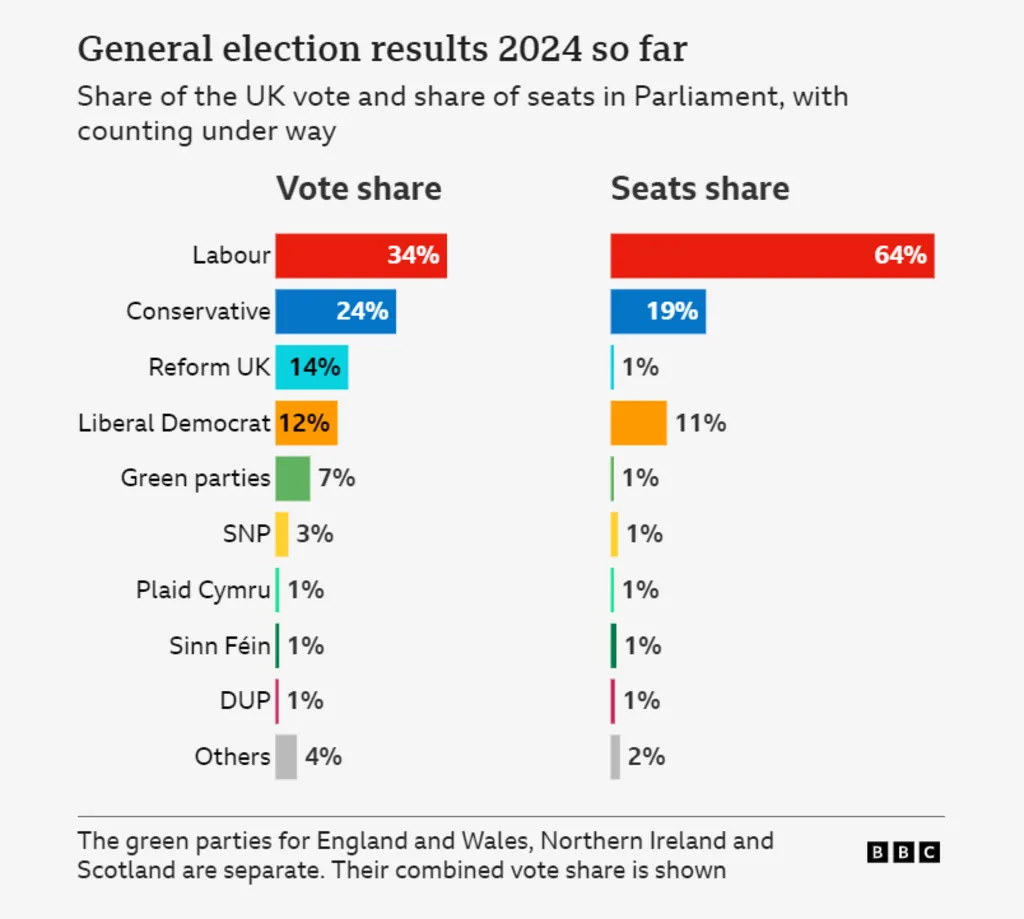
Task: Click the orange Liberal Democrat seats share bar
Action: (638, 423)
